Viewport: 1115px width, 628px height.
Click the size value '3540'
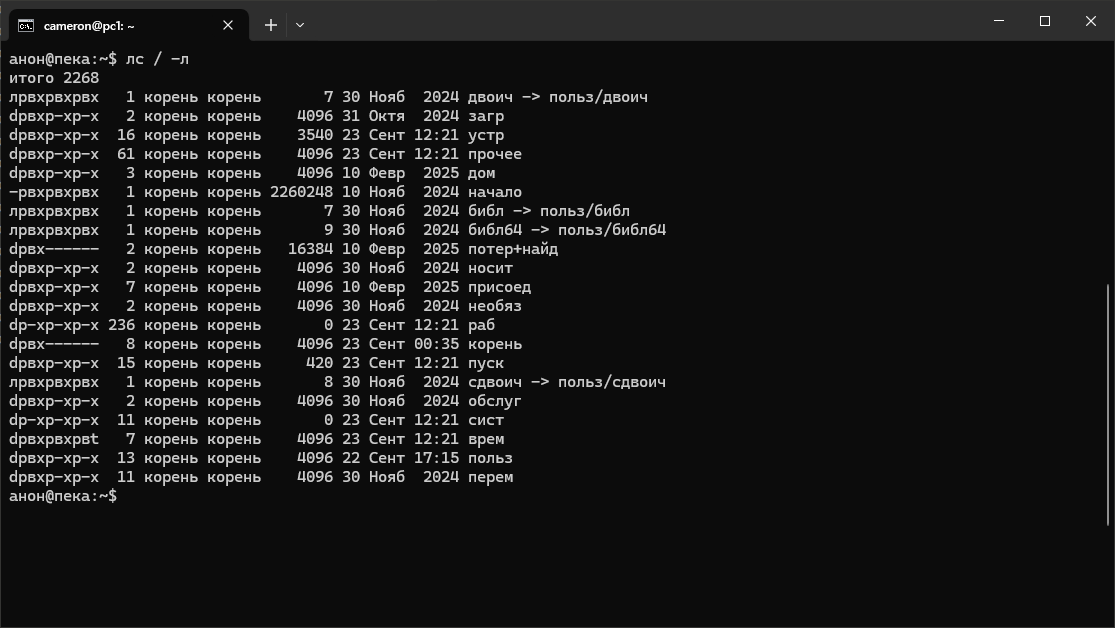pyautogui.click(x=315, y=135)
